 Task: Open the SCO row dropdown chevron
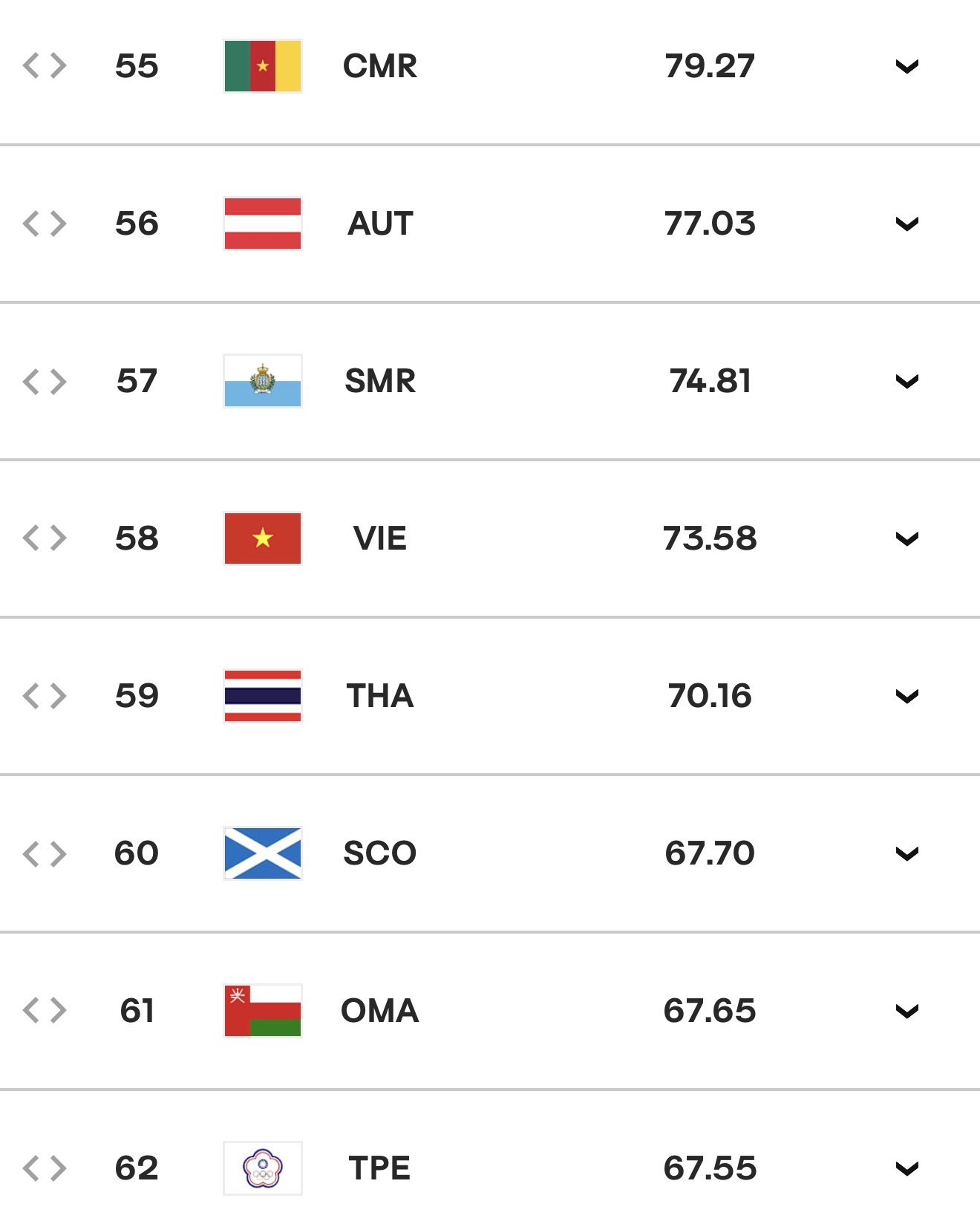pos(907,854)
